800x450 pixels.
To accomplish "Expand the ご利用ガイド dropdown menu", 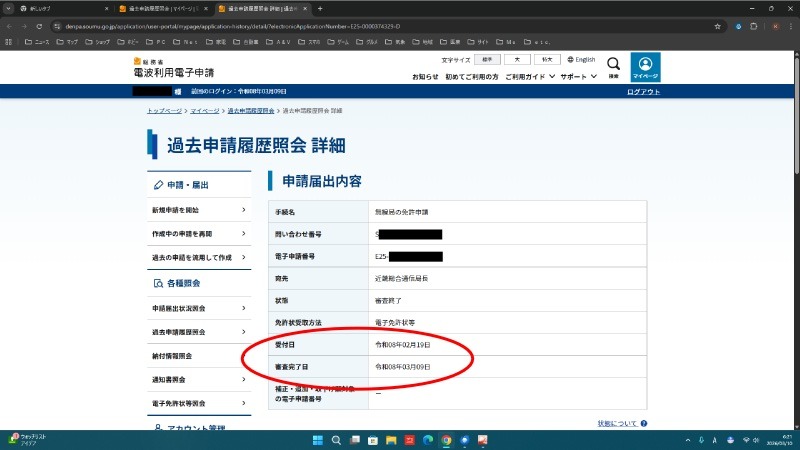I will 530,76.
